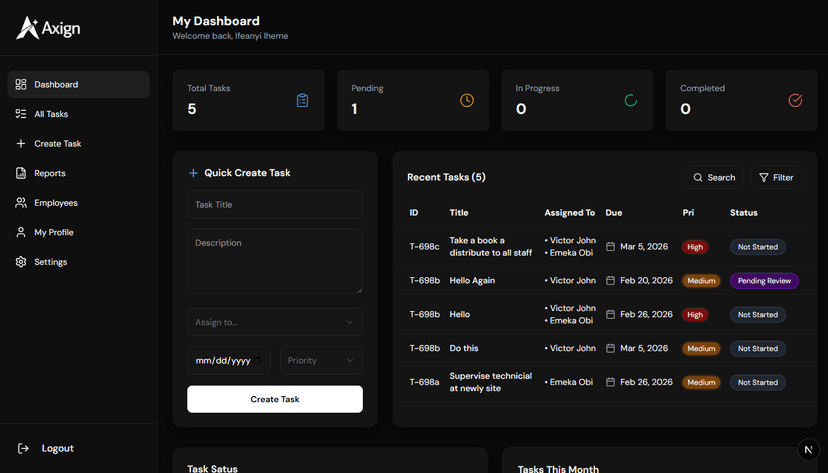The width and height of the screenshot is (828, 473).
Task: Click the Pending clock icon
Action: tap(467, 100)
